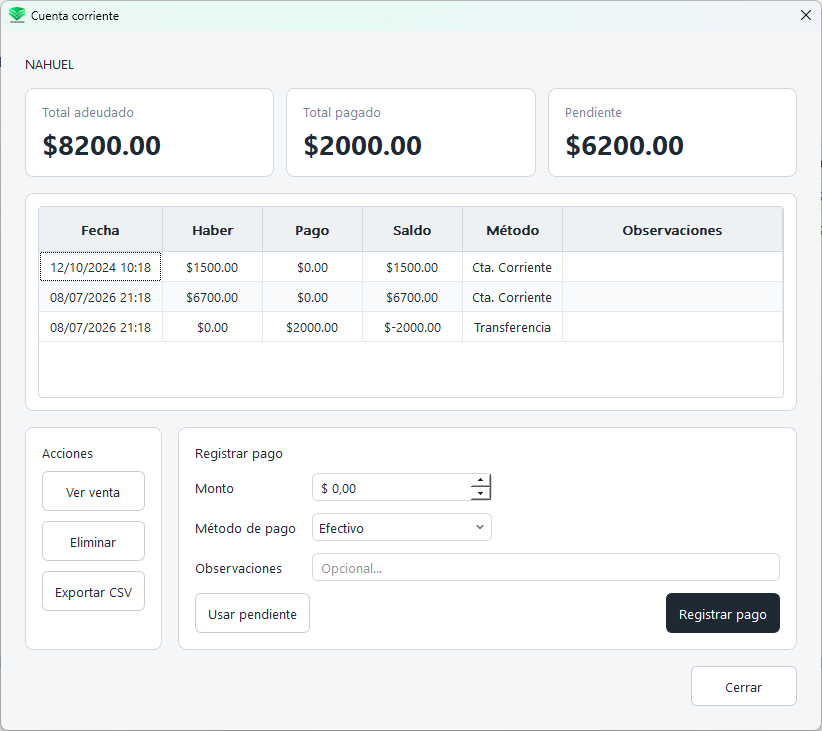
Task: Select the $6700.00 Cta. Corriente row
Action: coord(411,297)
